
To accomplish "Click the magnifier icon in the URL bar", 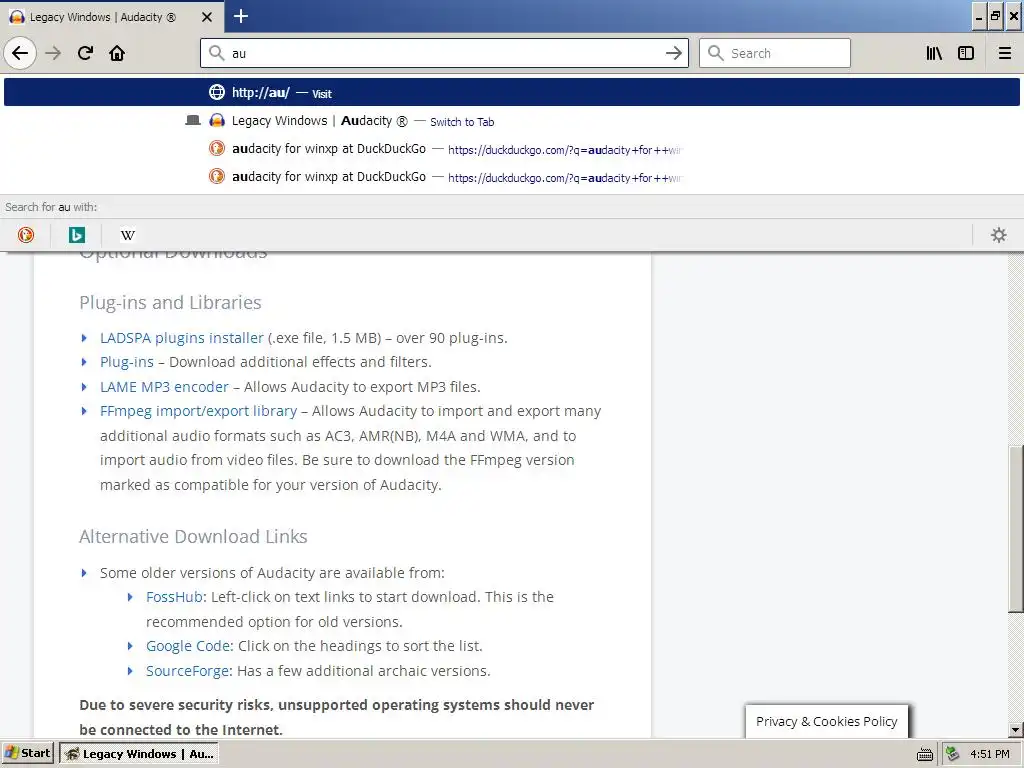I will [217, 53].
